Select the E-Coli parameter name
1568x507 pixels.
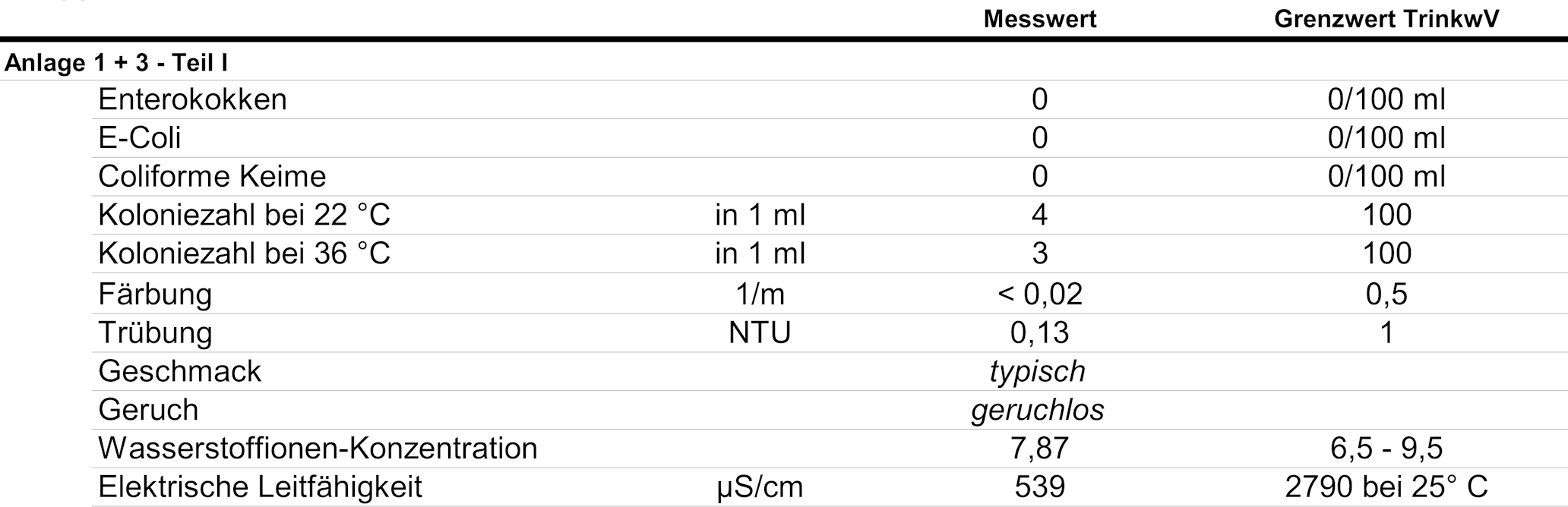pyautogui.click(x=140, y=138)
